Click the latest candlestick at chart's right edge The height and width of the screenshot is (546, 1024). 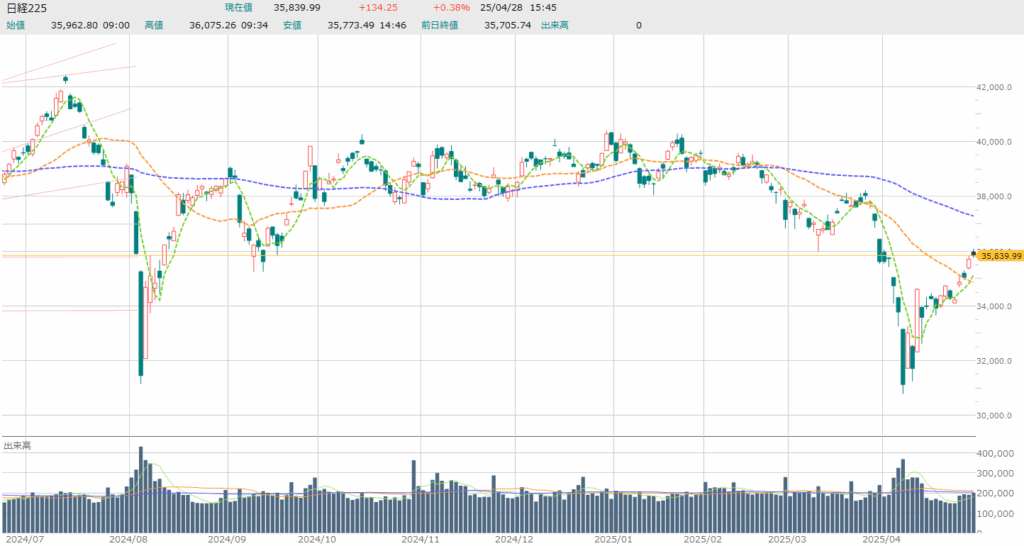click(x=973, y=253)
